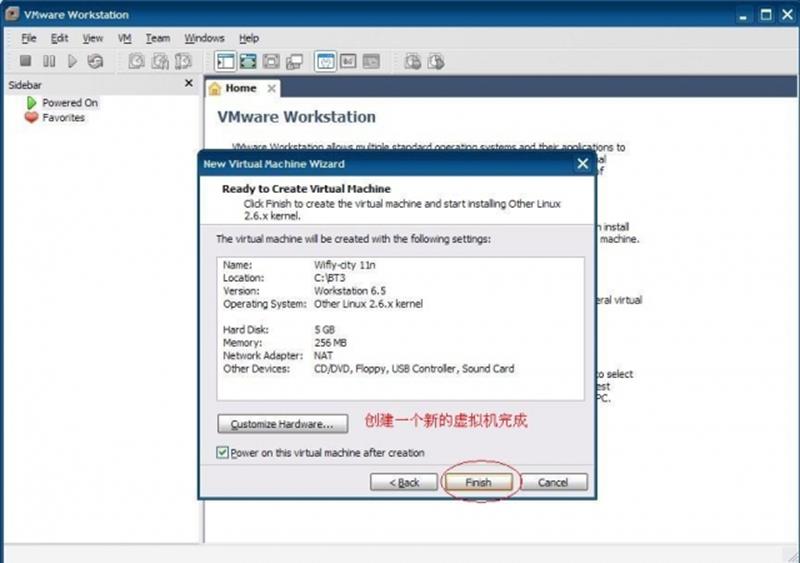Click the red Favorites heart icon

(x=32, y=117)
